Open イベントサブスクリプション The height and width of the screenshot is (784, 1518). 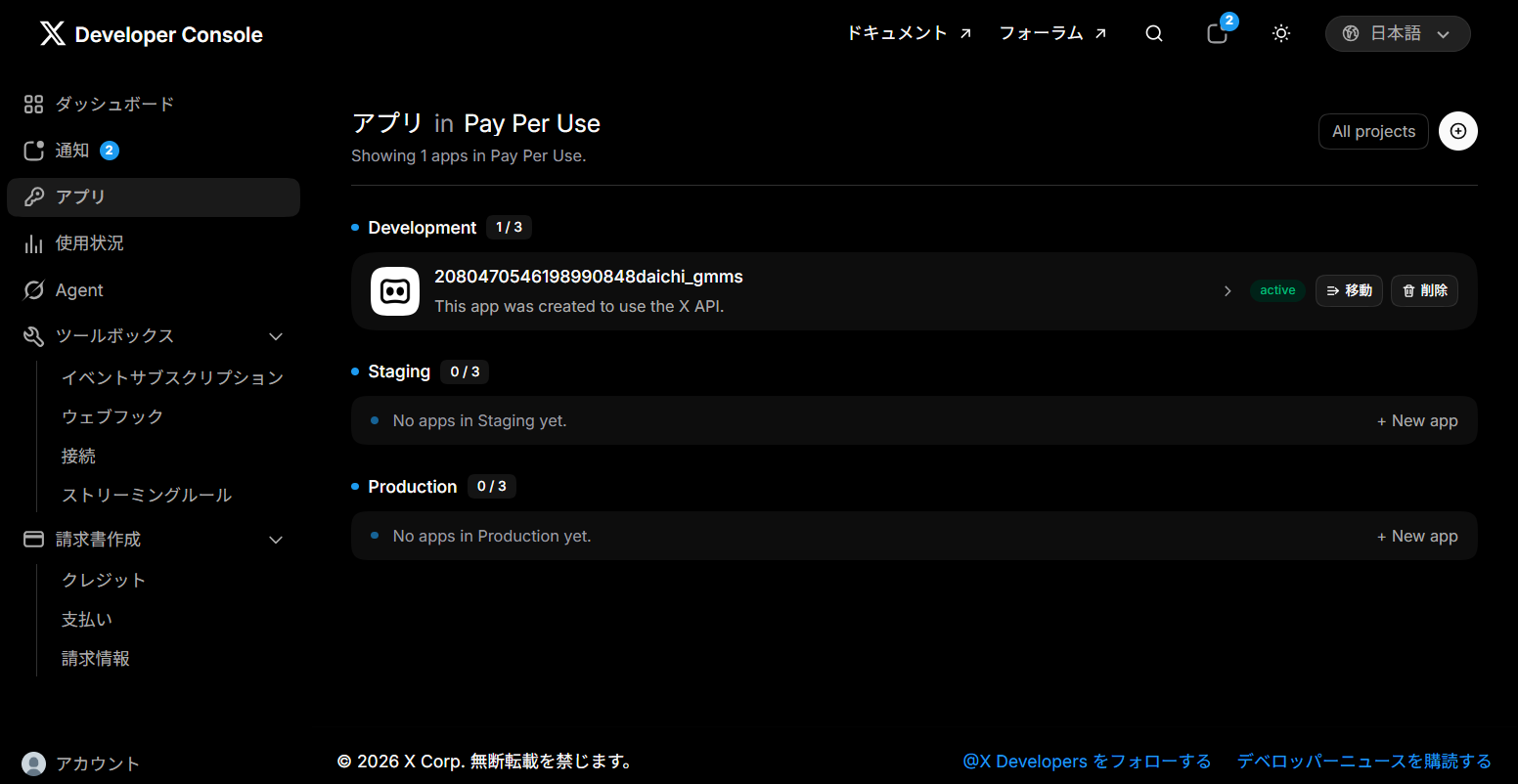(172, 377)
